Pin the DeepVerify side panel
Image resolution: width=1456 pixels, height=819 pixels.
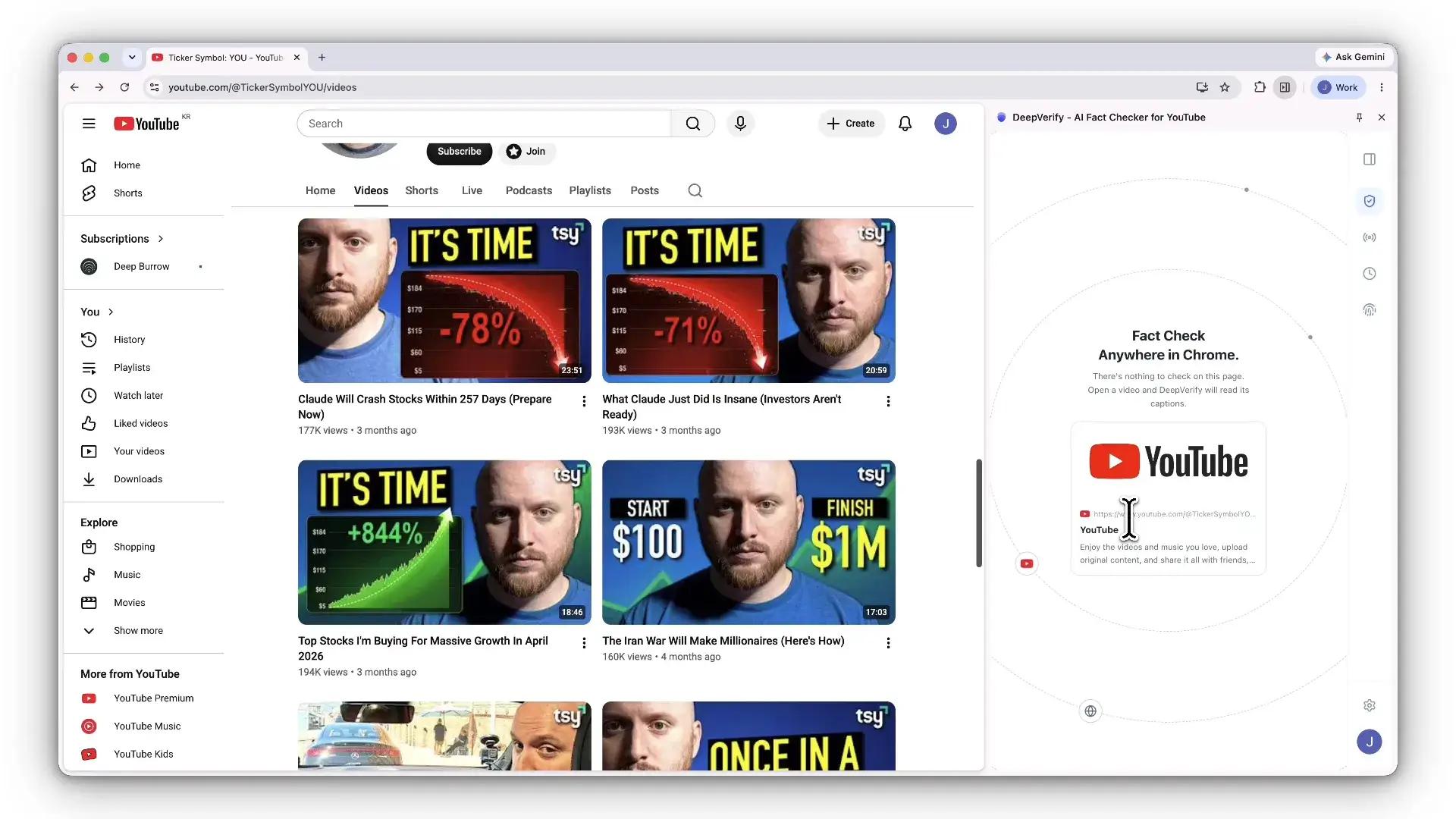[x=1359, y=118]
